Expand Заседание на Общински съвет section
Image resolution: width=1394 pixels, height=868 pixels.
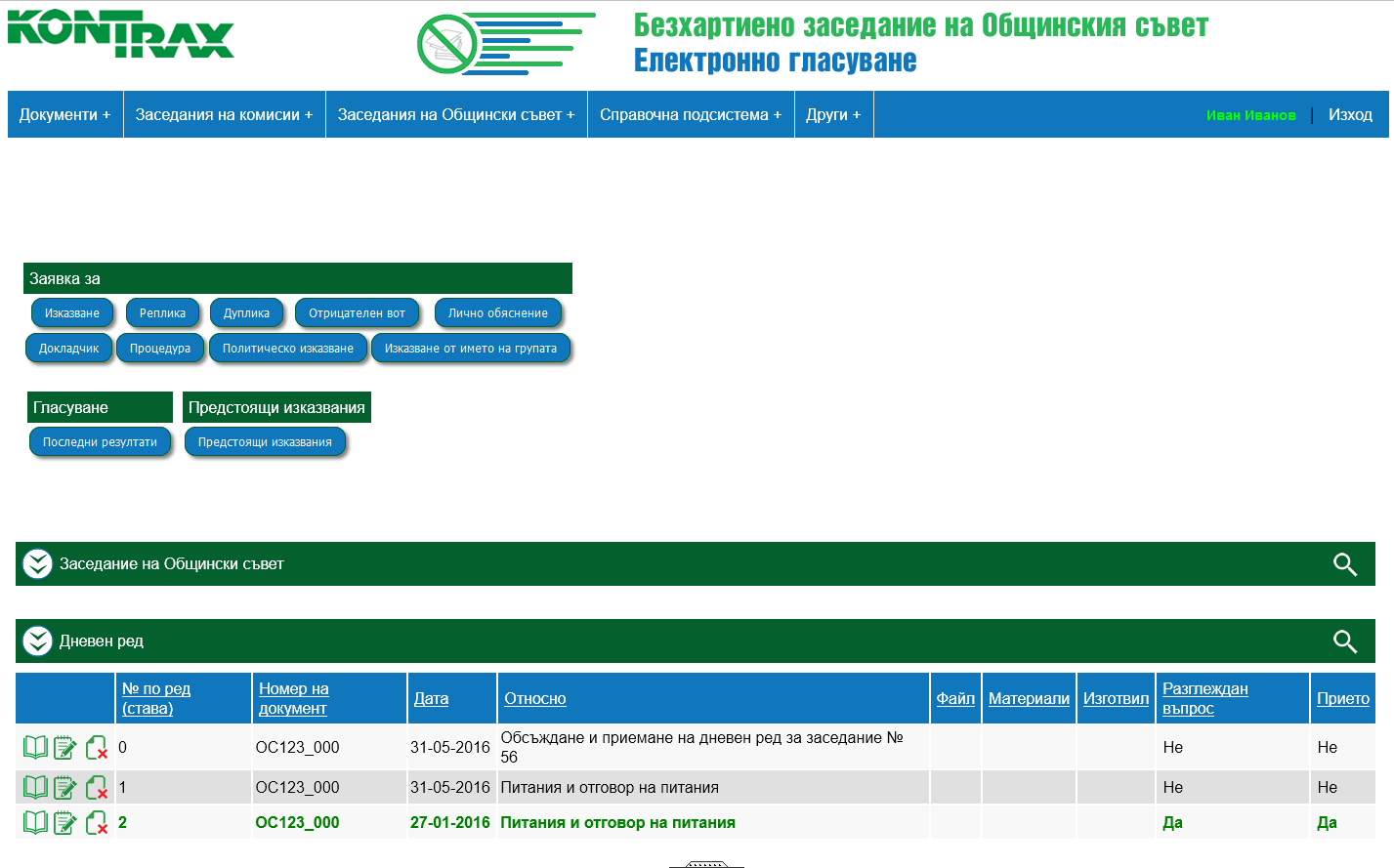(x=37, y=564)
